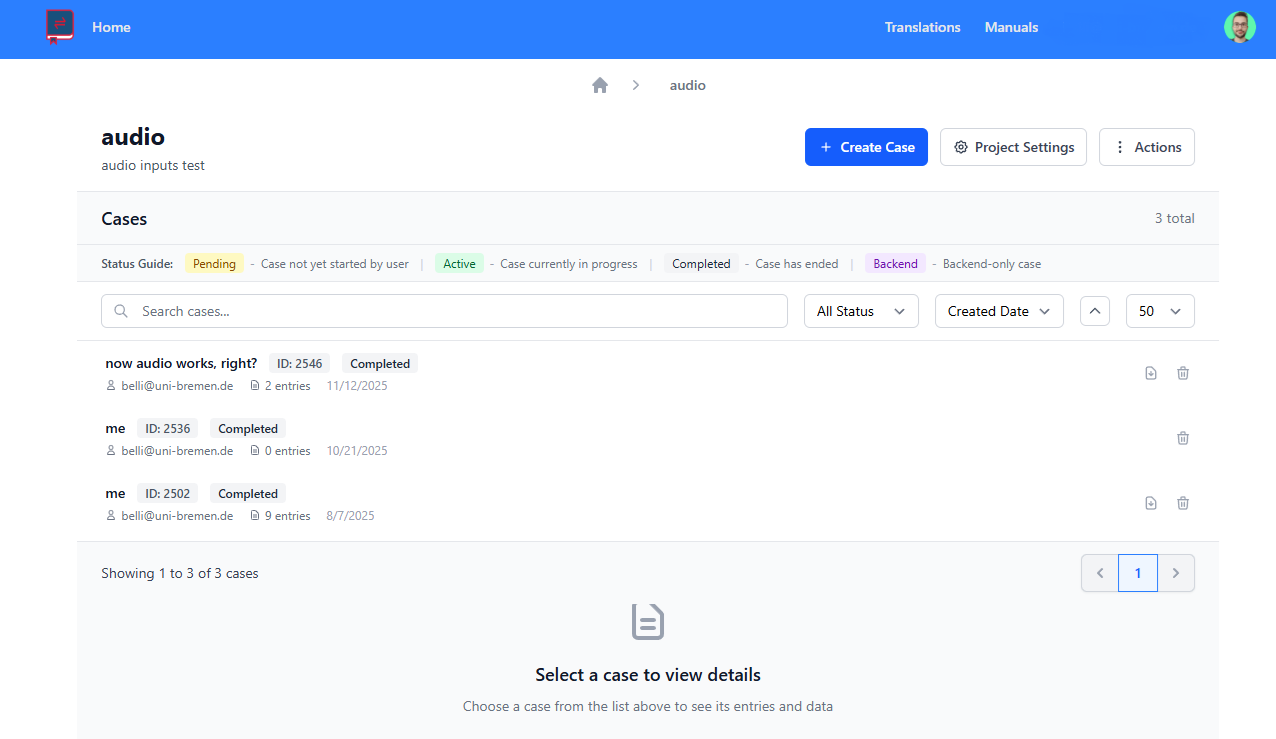Viewport: 1276px width, 739px height.
Task: Click '2 entries' on case 2546
Action: coord(287,386)
